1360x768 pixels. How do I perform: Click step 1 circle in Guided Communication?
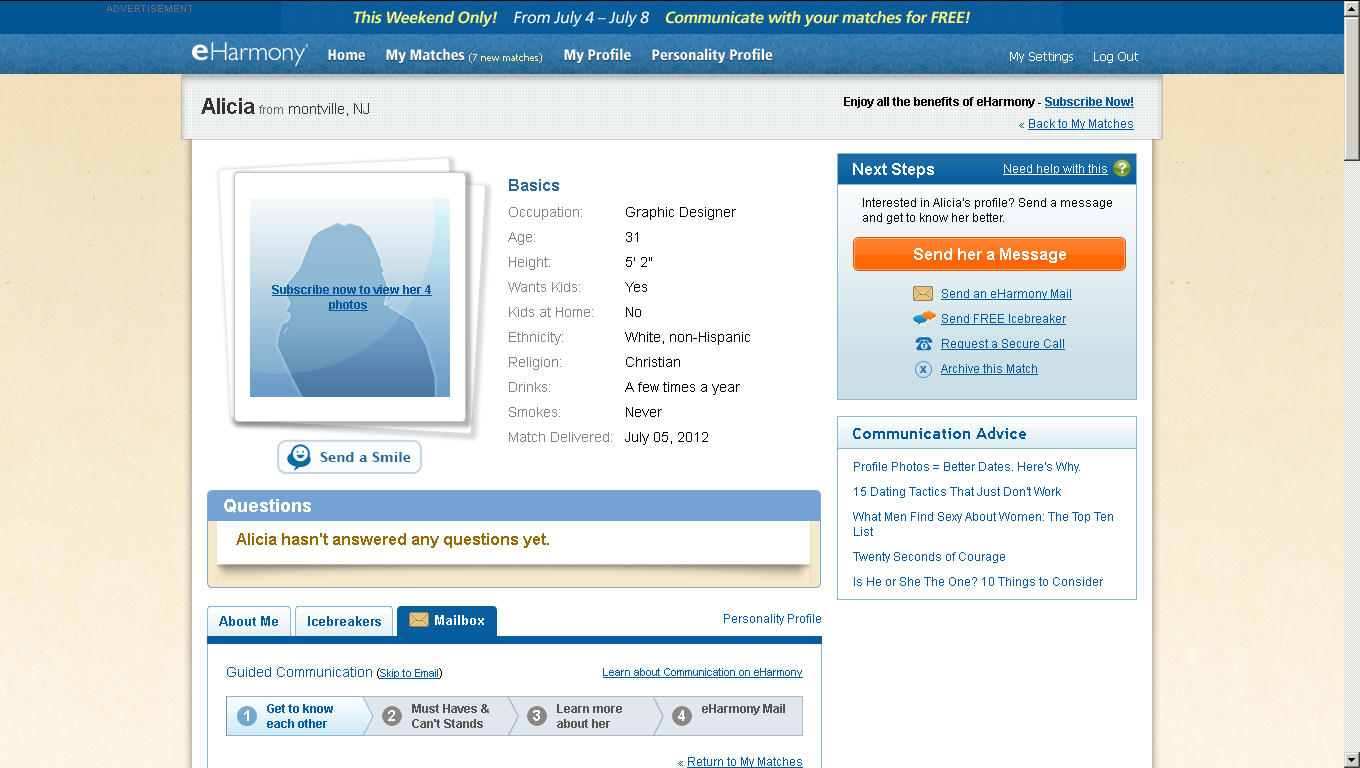click(247, 716)
